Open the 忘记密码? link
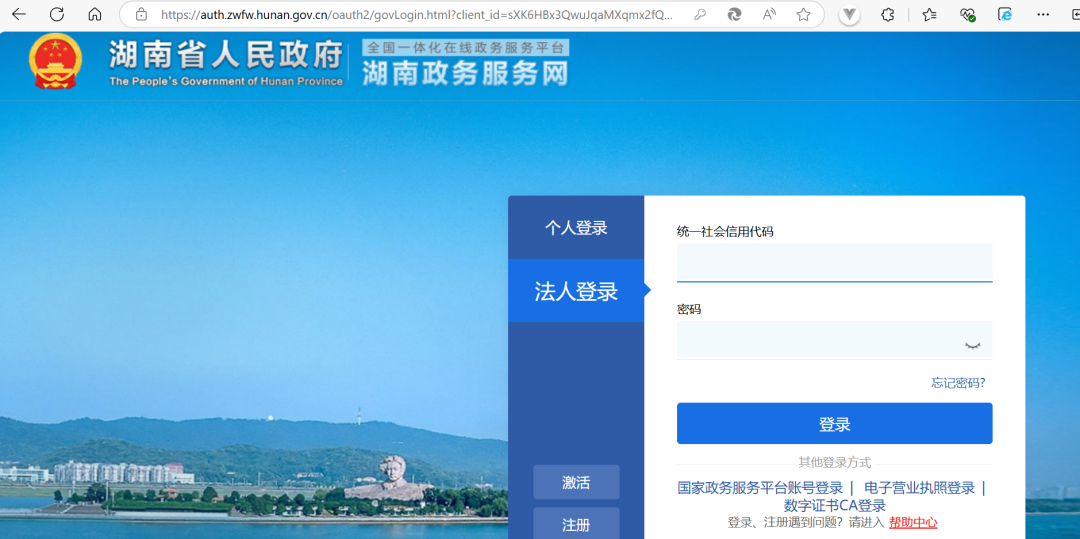Screen dimensions: 1080x539 tap(958, 383)
